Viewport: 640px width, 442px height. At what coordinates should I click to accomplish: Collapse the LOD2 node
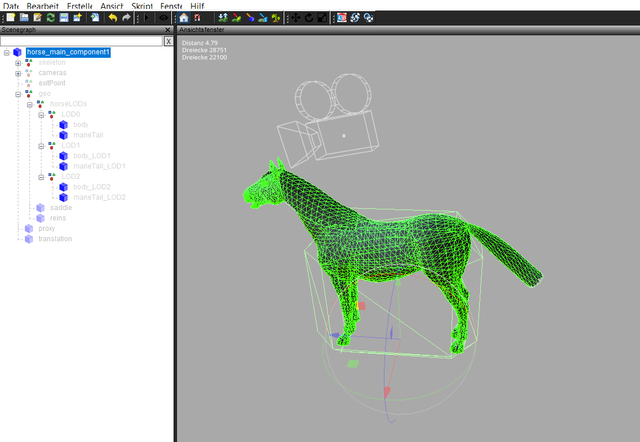pos(41,177)
